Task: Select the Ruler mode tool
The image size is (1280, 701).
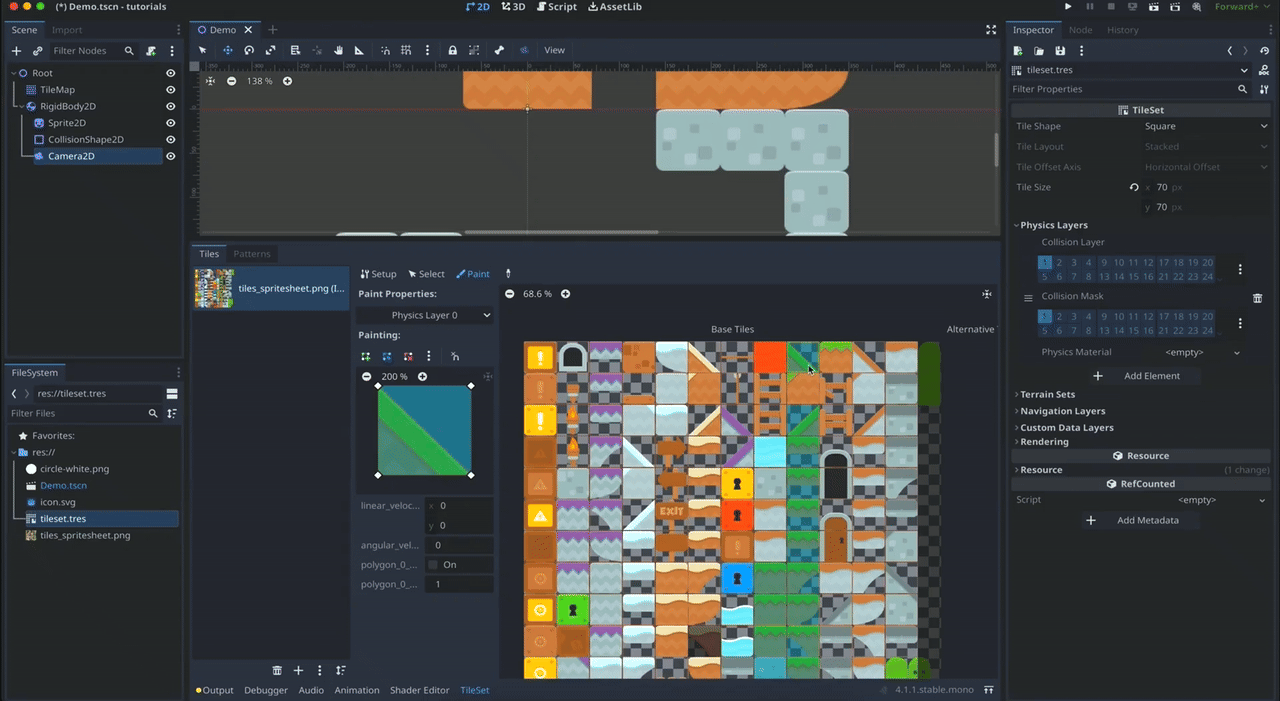Action: click(359, 50)
